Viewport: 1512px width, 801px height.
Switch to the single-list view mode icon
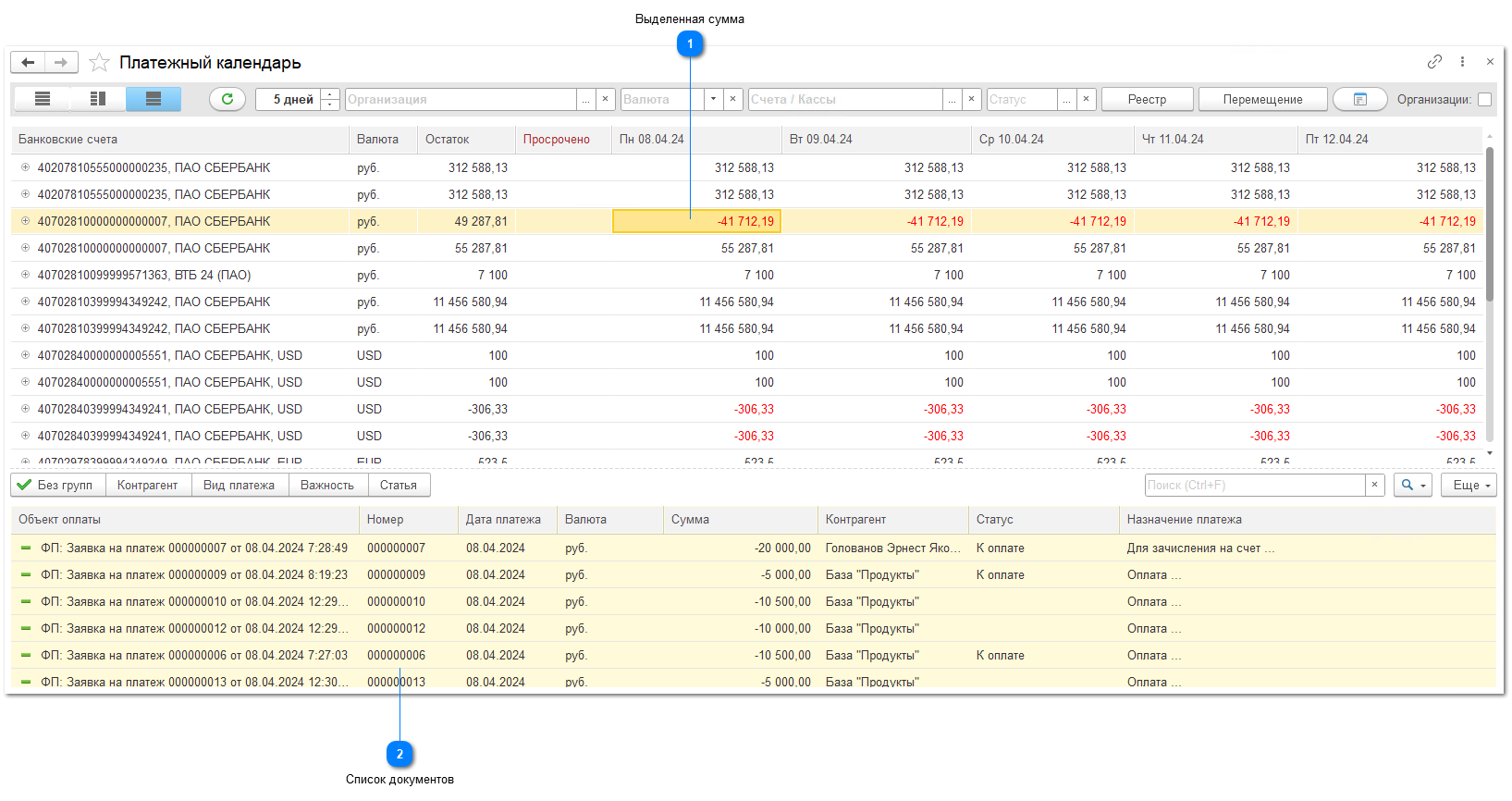coord(43,99)
